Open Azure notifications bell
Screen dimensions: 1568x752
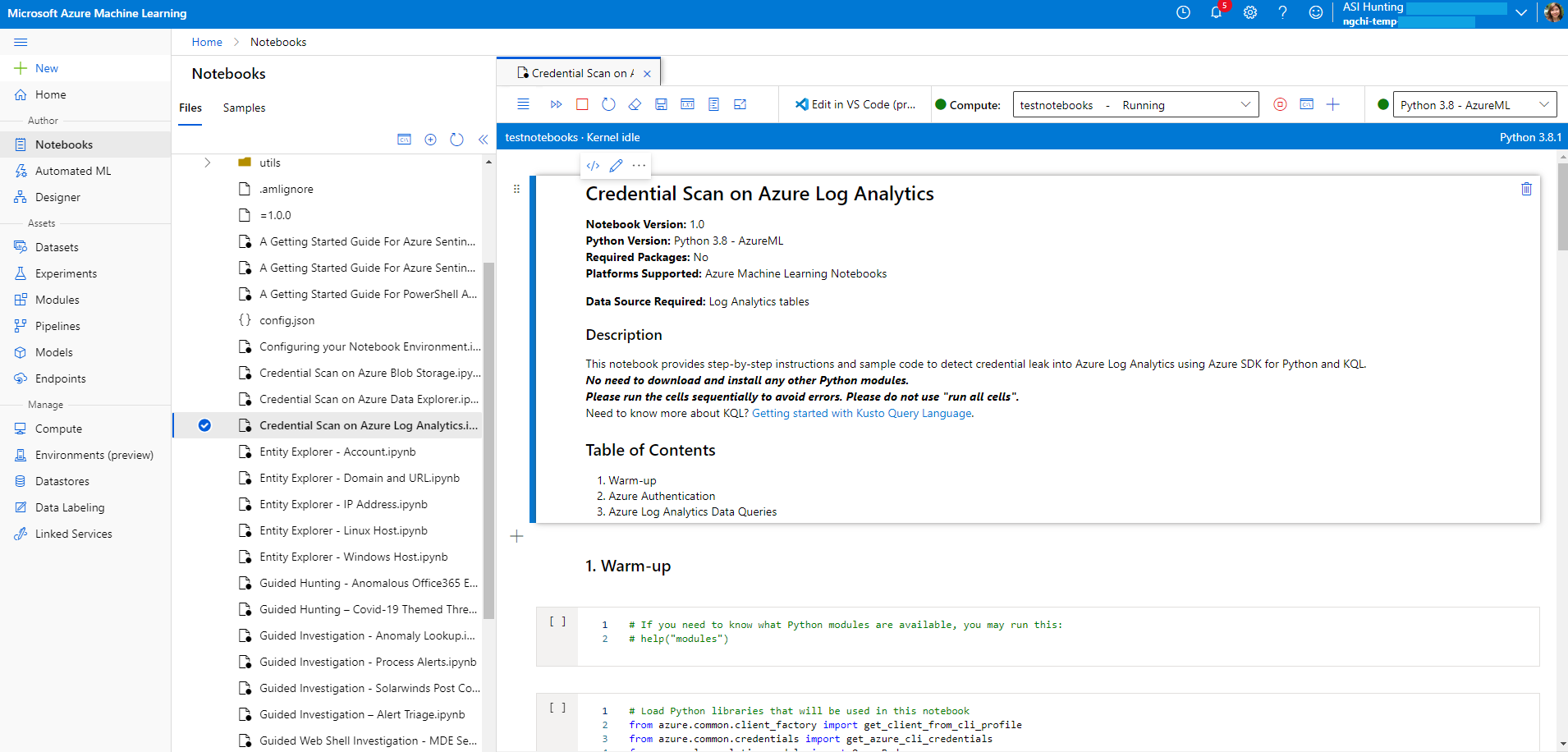[1217, 13]
